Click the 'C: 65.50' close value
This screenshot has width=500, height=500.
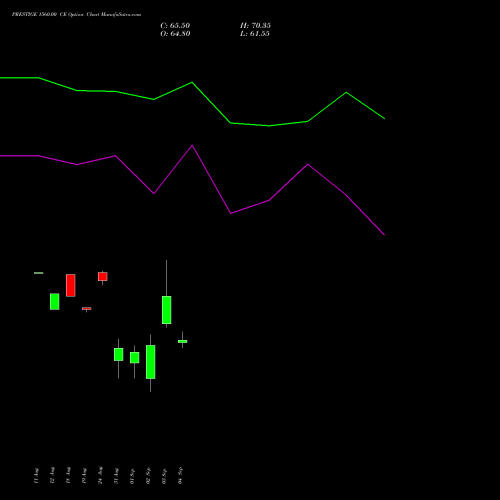click(175, 26)
